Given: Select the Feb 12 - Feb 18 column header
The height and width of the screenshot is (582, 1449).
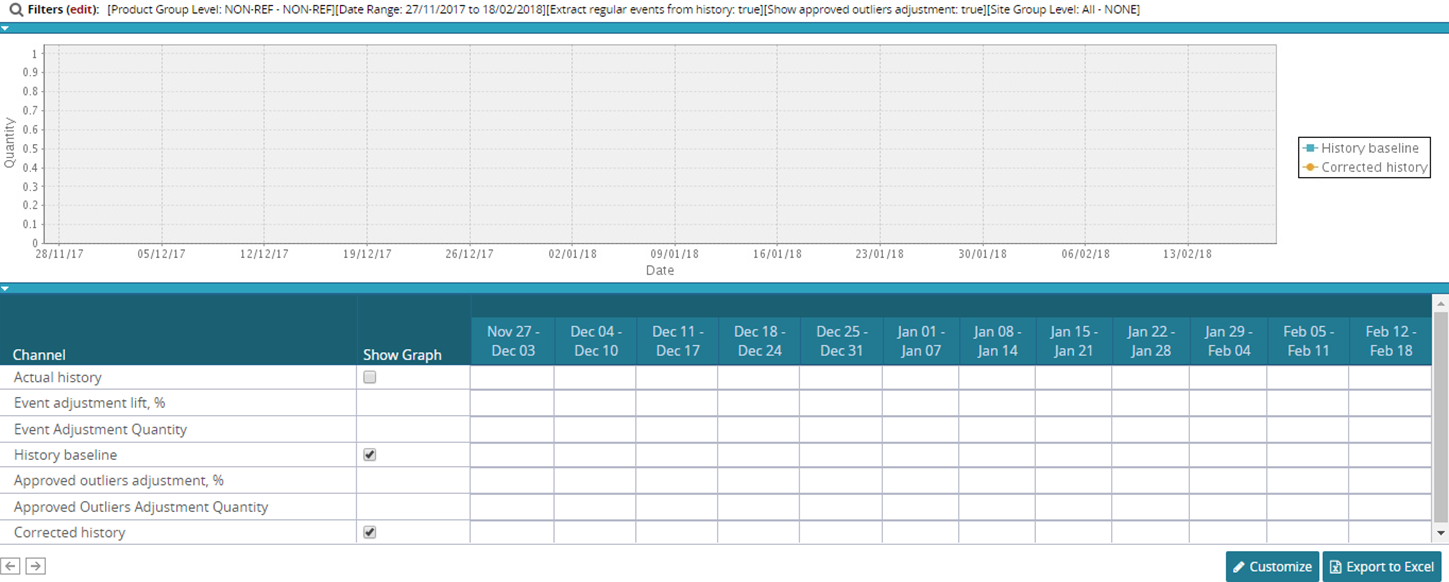Looking at the screenshot, I should click(x=1390, y=341).
